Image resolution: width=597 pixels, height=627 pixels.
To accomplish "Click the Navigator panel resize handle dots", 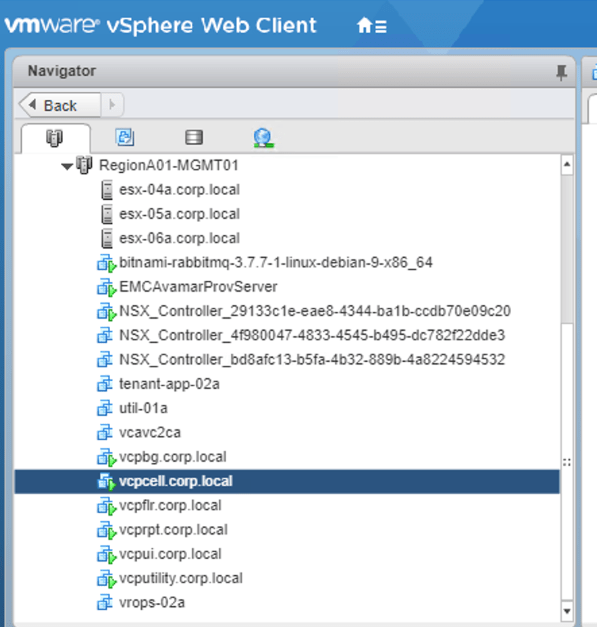I will click(x=567, y=463).
